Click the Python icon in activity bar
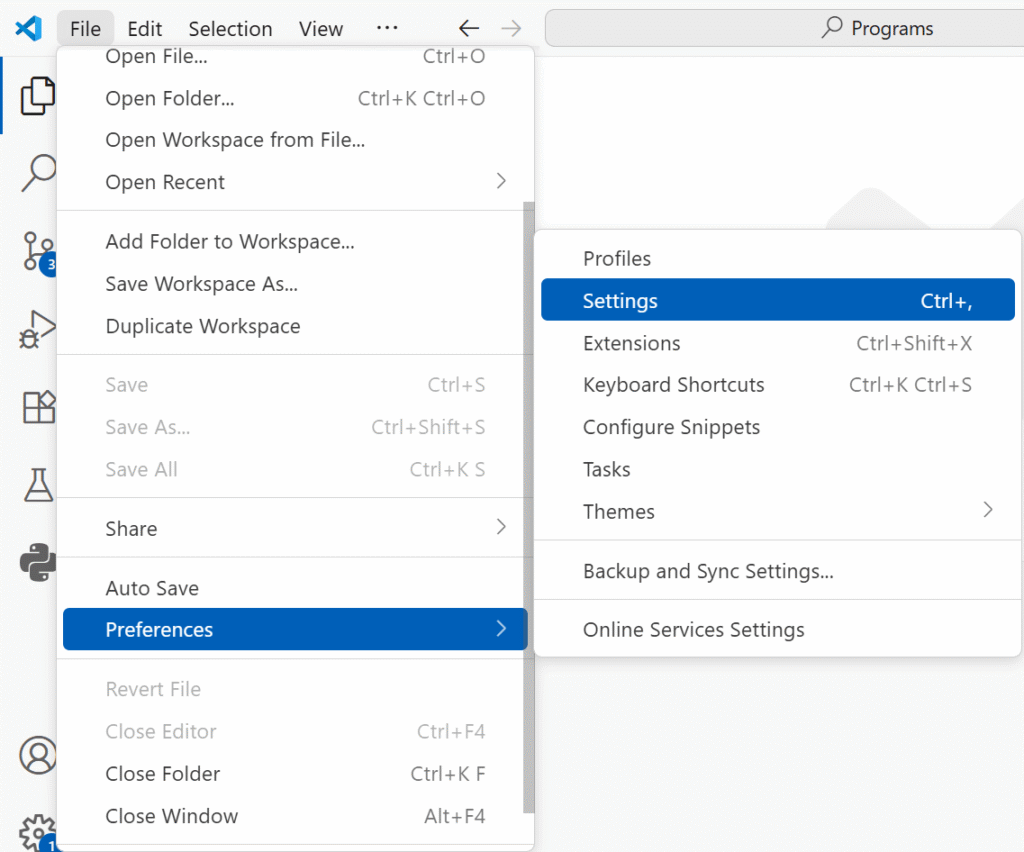 point(38,563)
